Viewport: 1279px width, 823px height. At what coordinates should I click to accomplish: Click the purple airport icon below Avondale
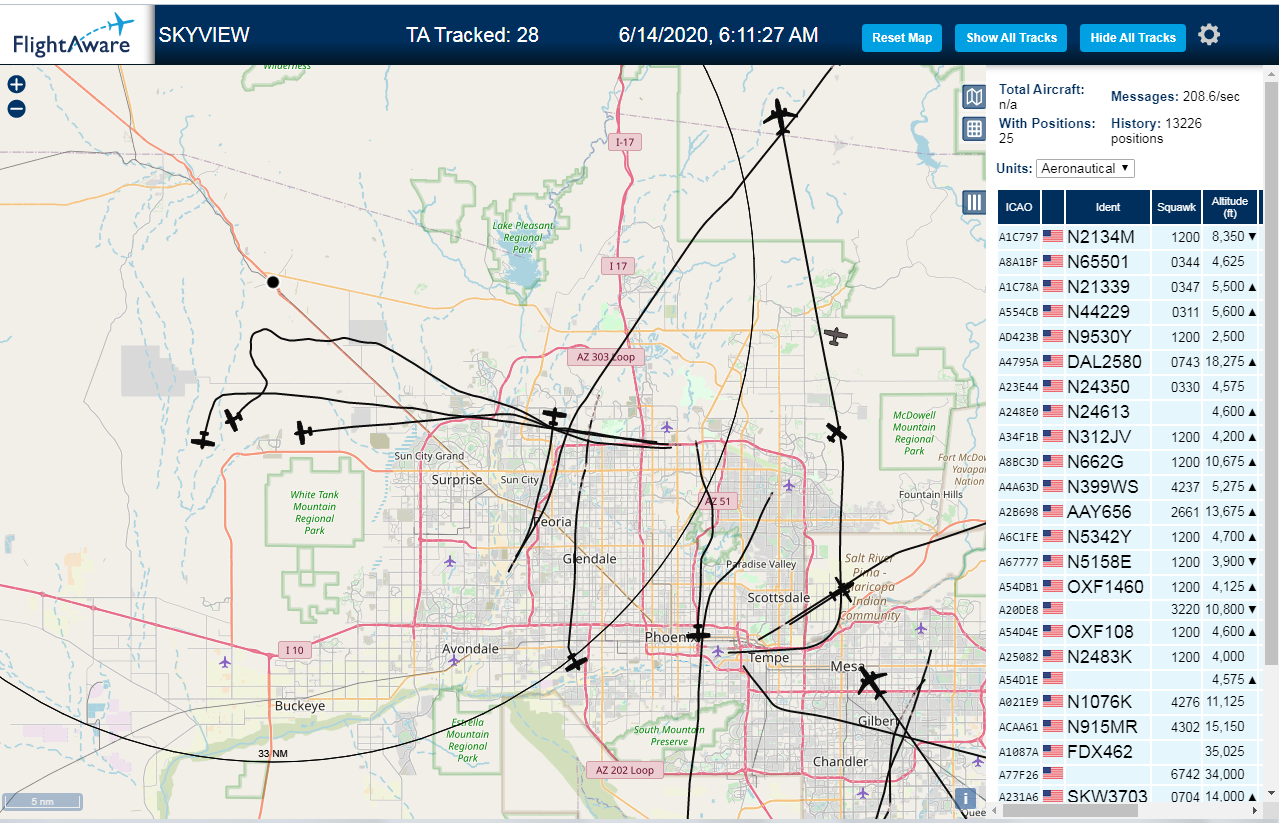(x=453, y=660)
